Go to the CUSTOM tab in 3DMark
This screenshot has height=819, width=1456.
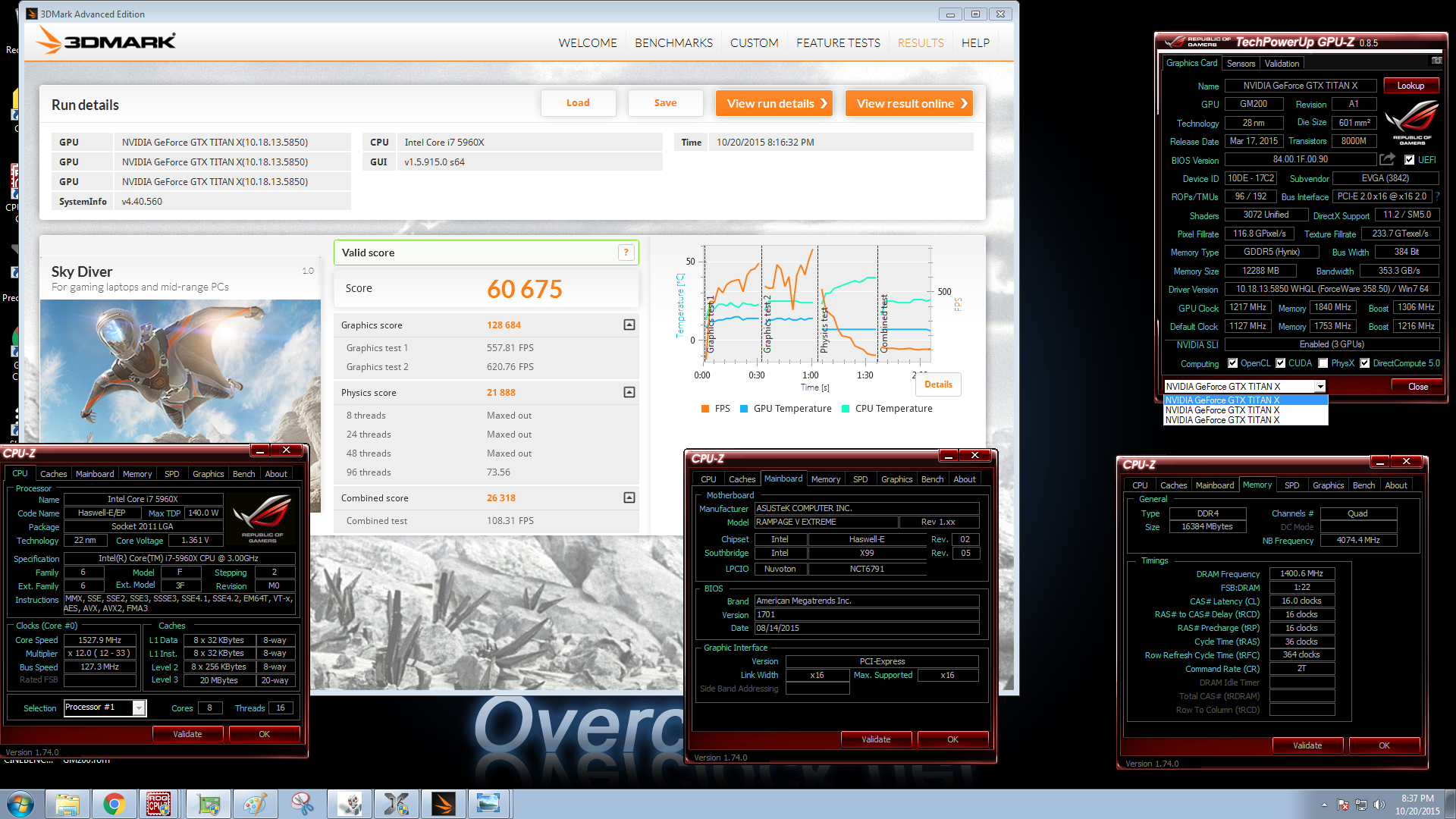(x=754, y=43)
